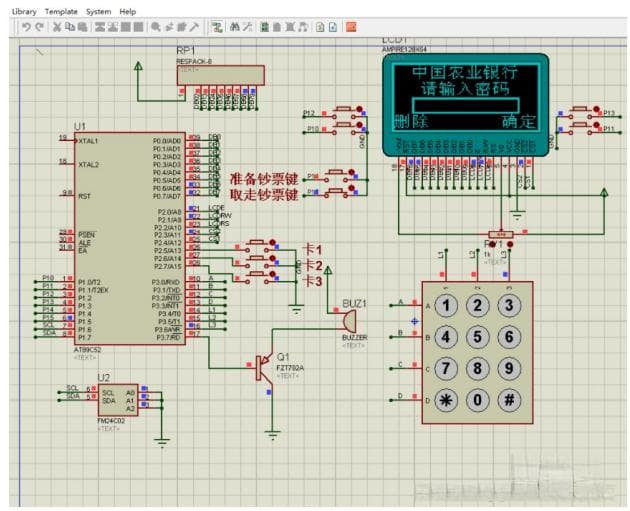Tap keypad key 7
The height and width of the screenshot is (511, 630).
pos(446,368)
